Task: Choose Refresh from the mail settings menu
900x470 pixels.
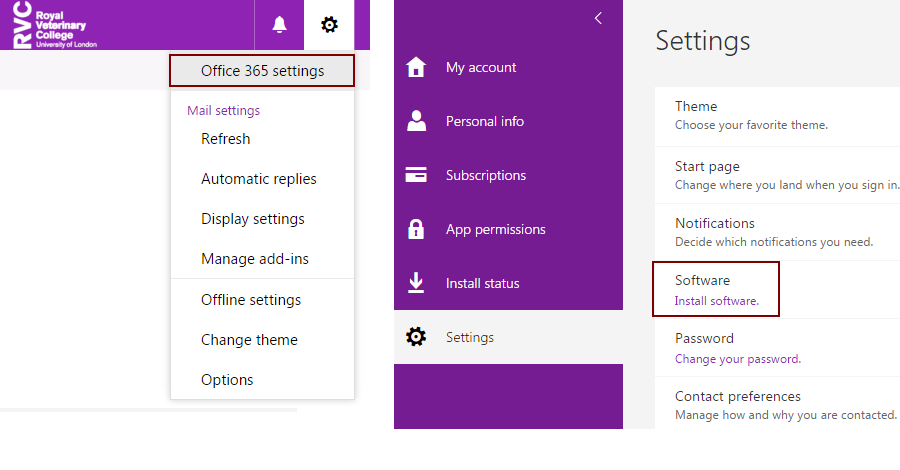Action: pos(226,139)
